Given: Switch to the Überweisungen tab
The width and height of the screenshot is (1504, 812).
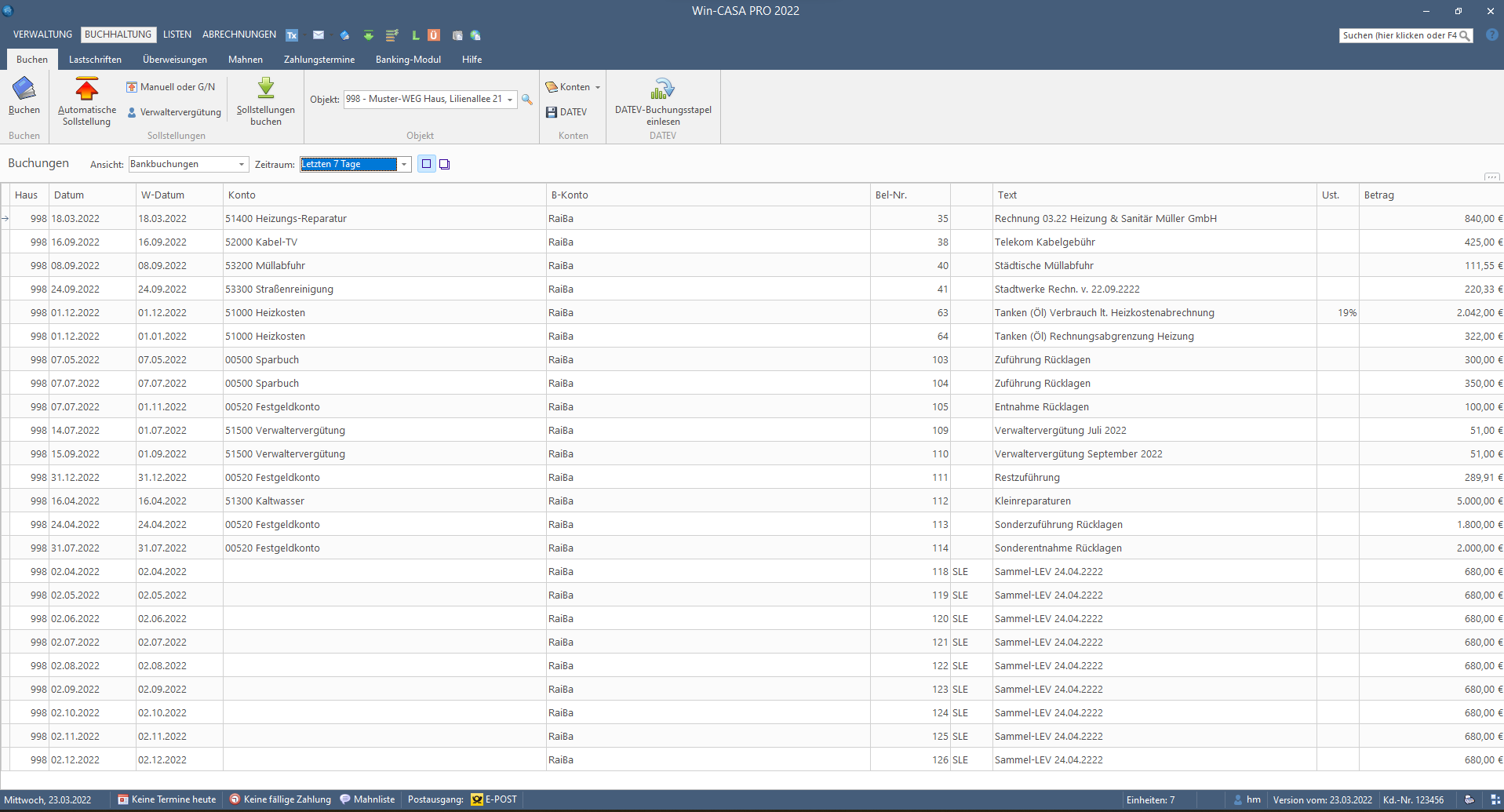Looking at the screenshot, I should (x=175, y=60).
